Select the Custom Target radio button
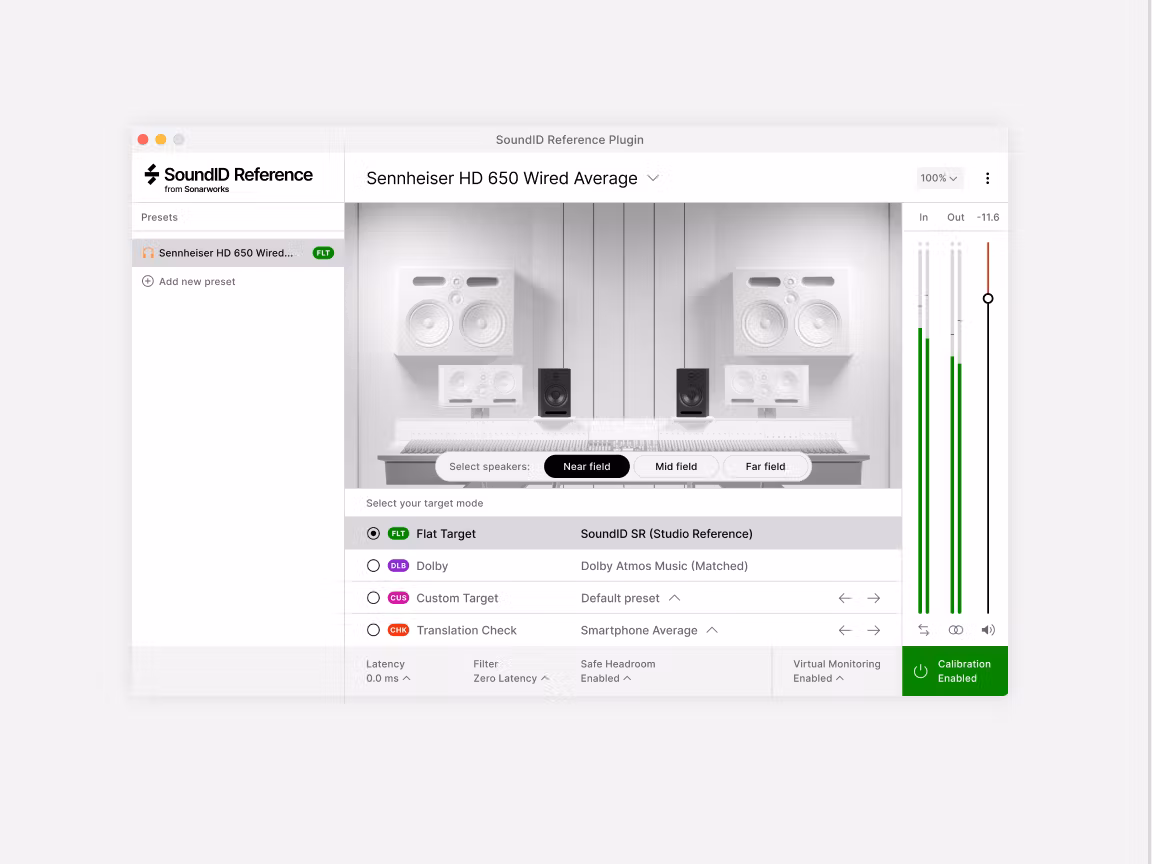Image resolution: width=1152 pixels, height=864 pixels. point(373,598)
